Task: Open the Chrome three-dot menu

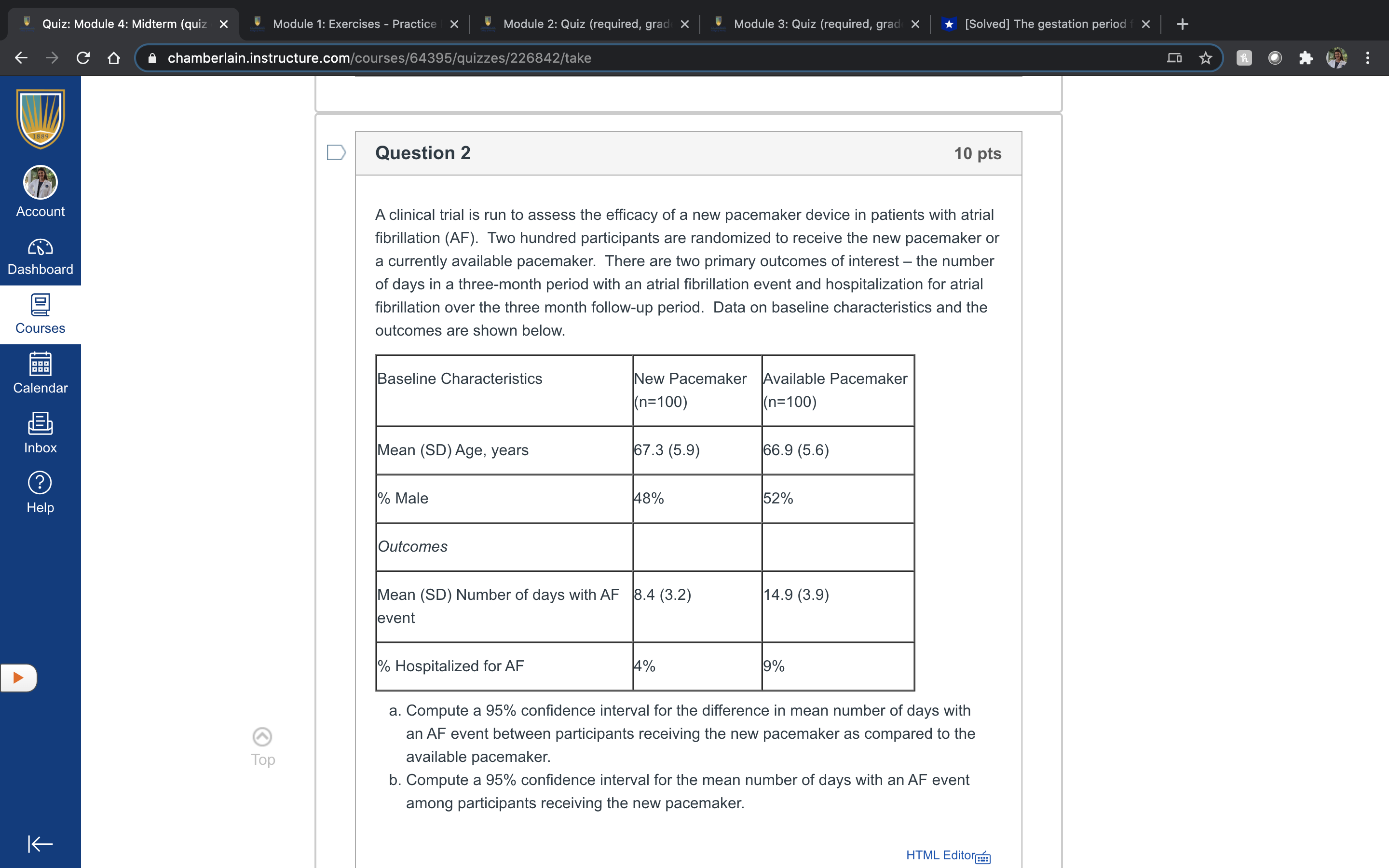Action: click(1368, 57)
